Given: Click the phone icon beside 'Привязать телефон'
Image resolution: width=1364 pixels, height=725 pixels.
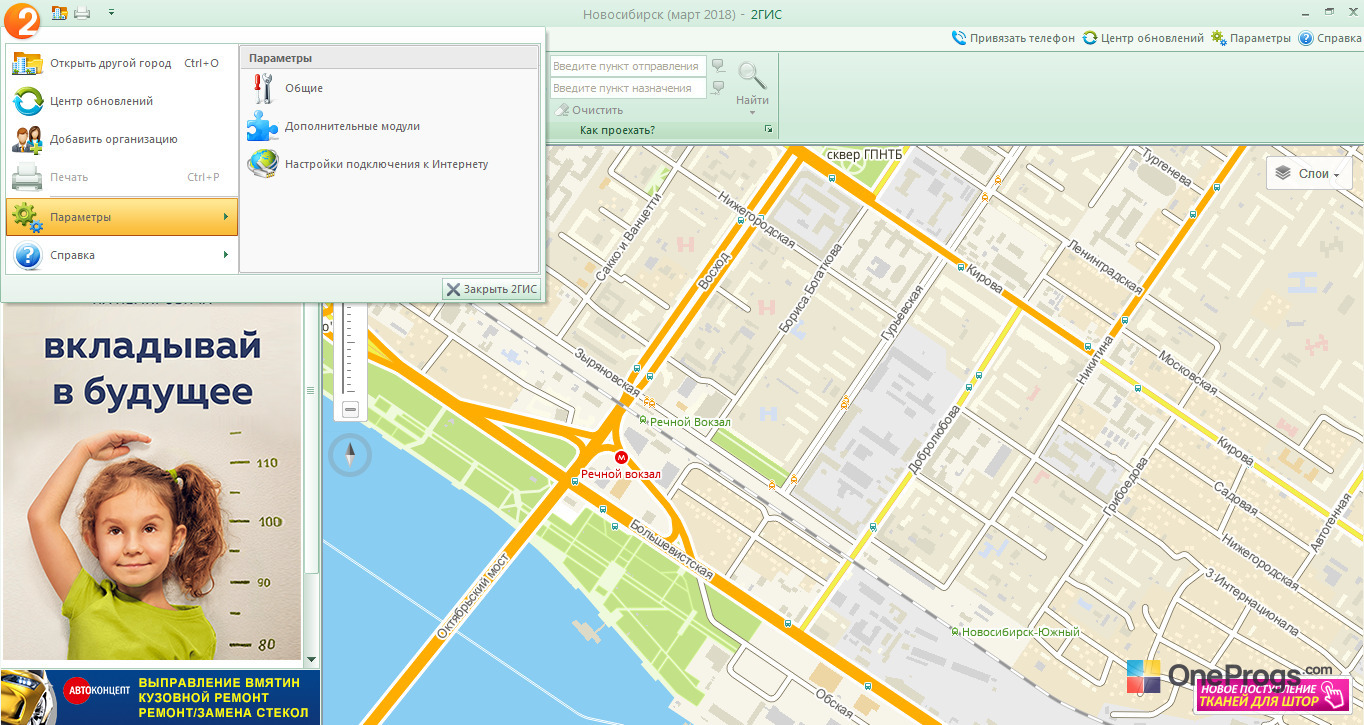Looking at the screenshot, I should tap(960, 38).
